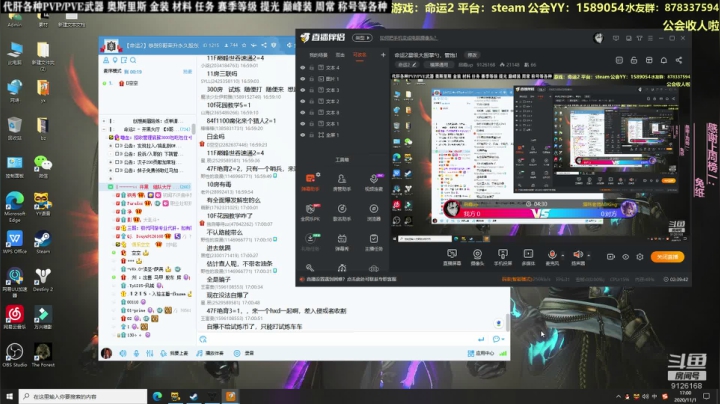Hide the 全屏 1 layer

tap(302, 135)
